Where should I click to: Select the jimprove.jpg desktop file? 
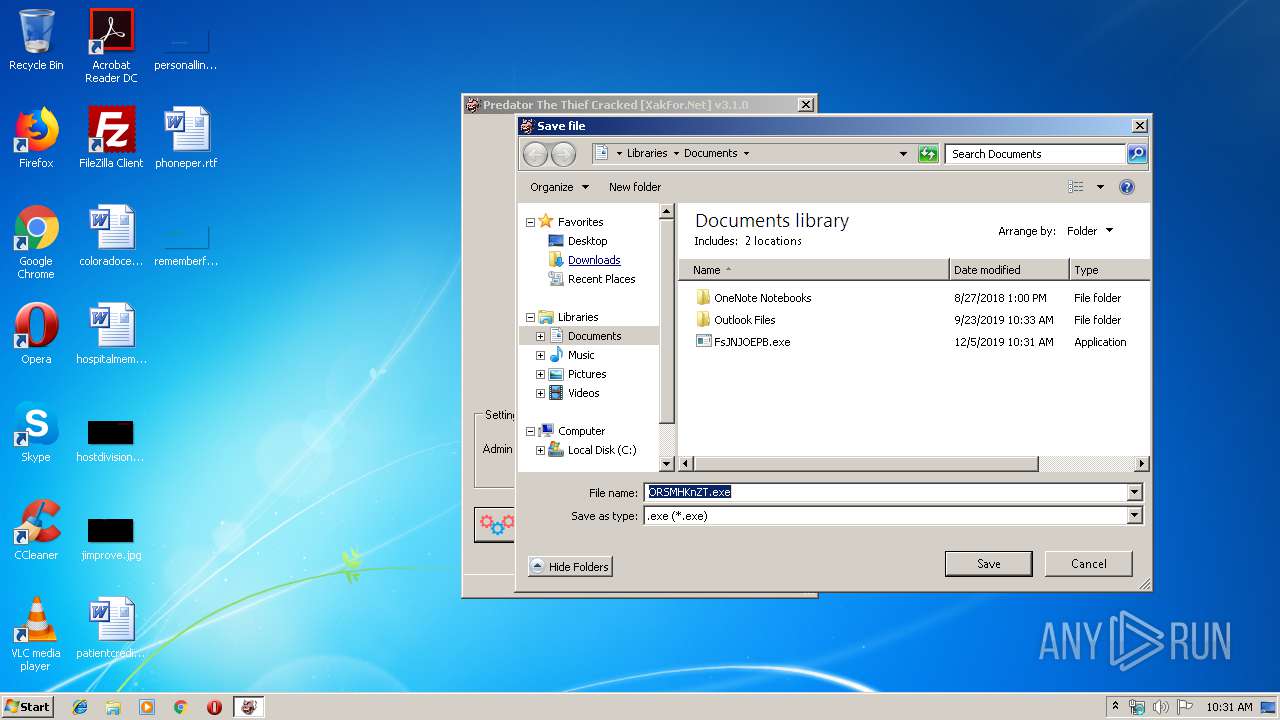pos(111,538)
